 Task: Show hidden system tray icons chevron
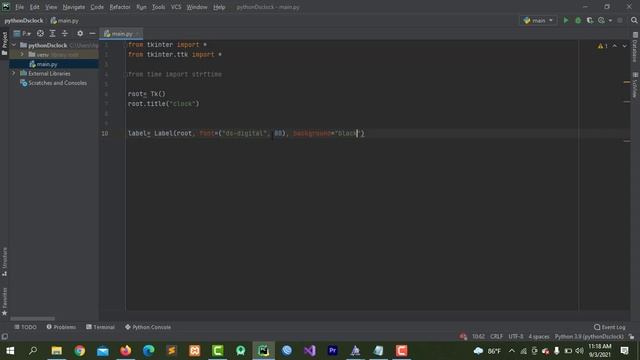512,351
